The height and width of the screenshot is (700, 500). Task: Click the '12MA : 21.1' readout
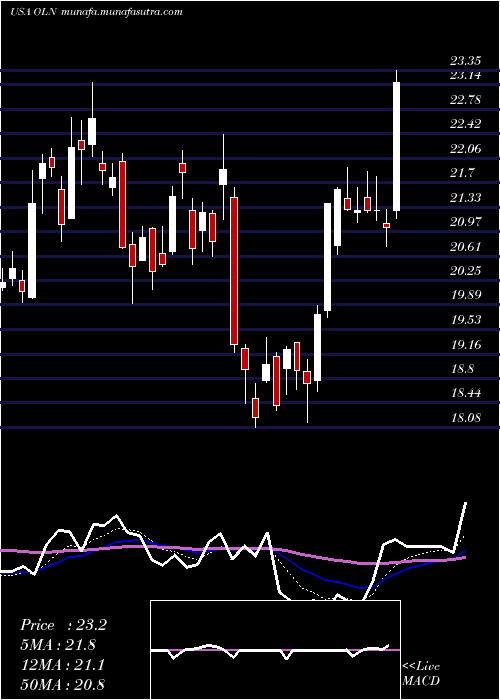pos(62,665)
